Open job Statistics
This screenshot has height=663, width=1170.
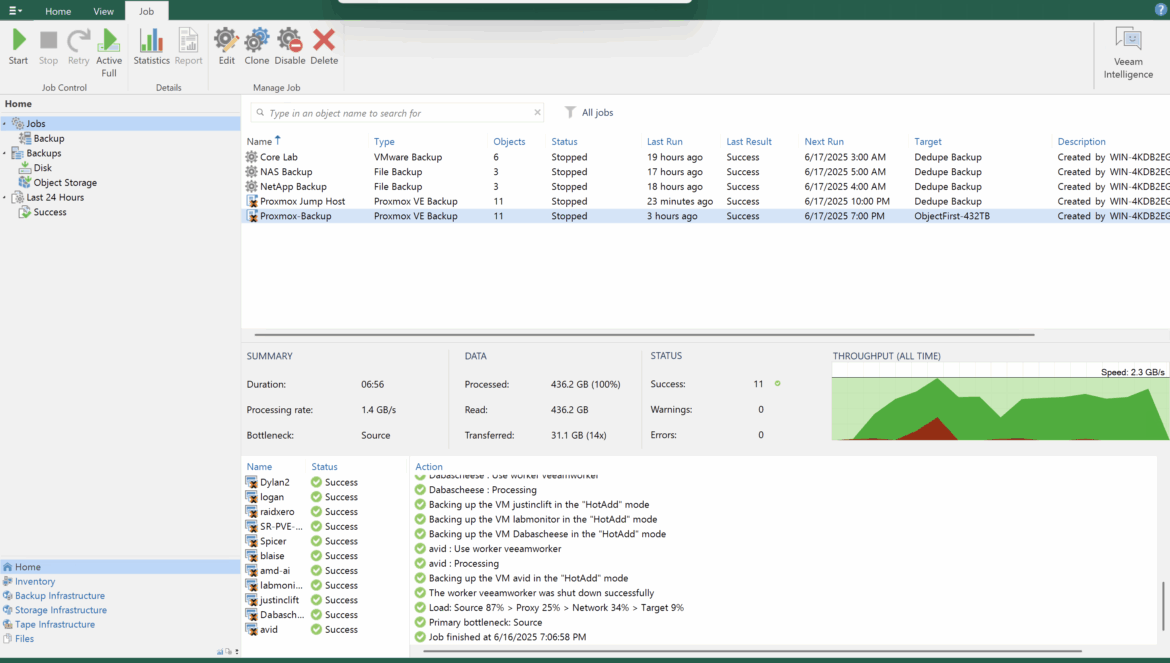[151, 47]
